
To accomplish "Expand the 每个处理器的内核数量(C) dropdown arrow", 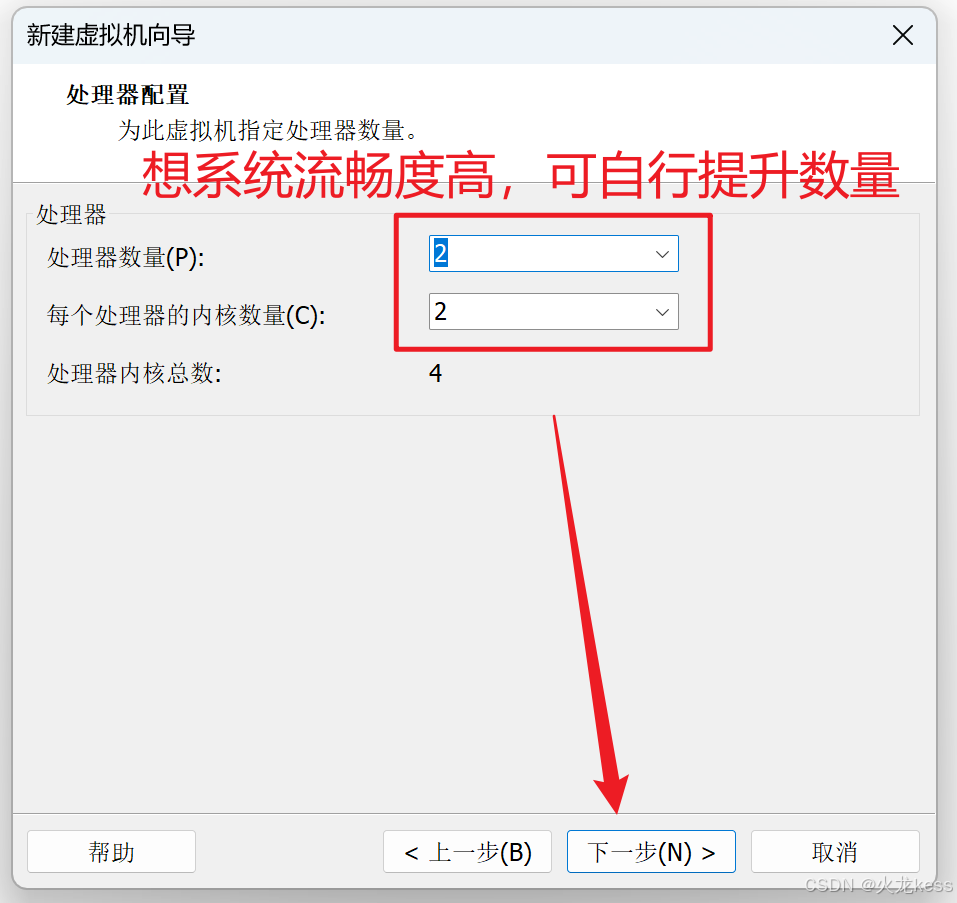I will [662, 312].
